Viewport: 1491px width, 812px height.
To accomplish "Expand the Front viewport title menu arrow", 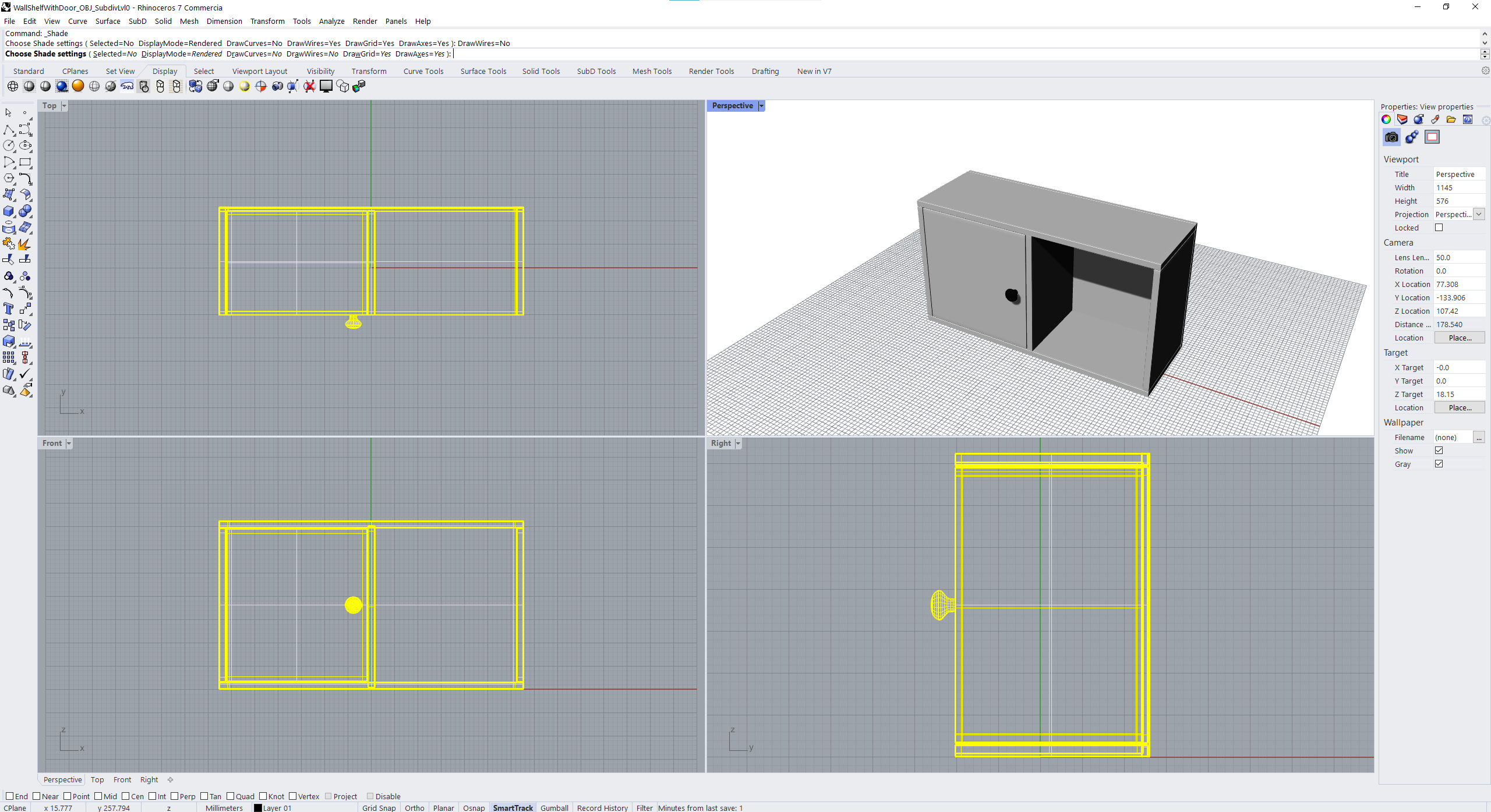I will tap(69, 444).
